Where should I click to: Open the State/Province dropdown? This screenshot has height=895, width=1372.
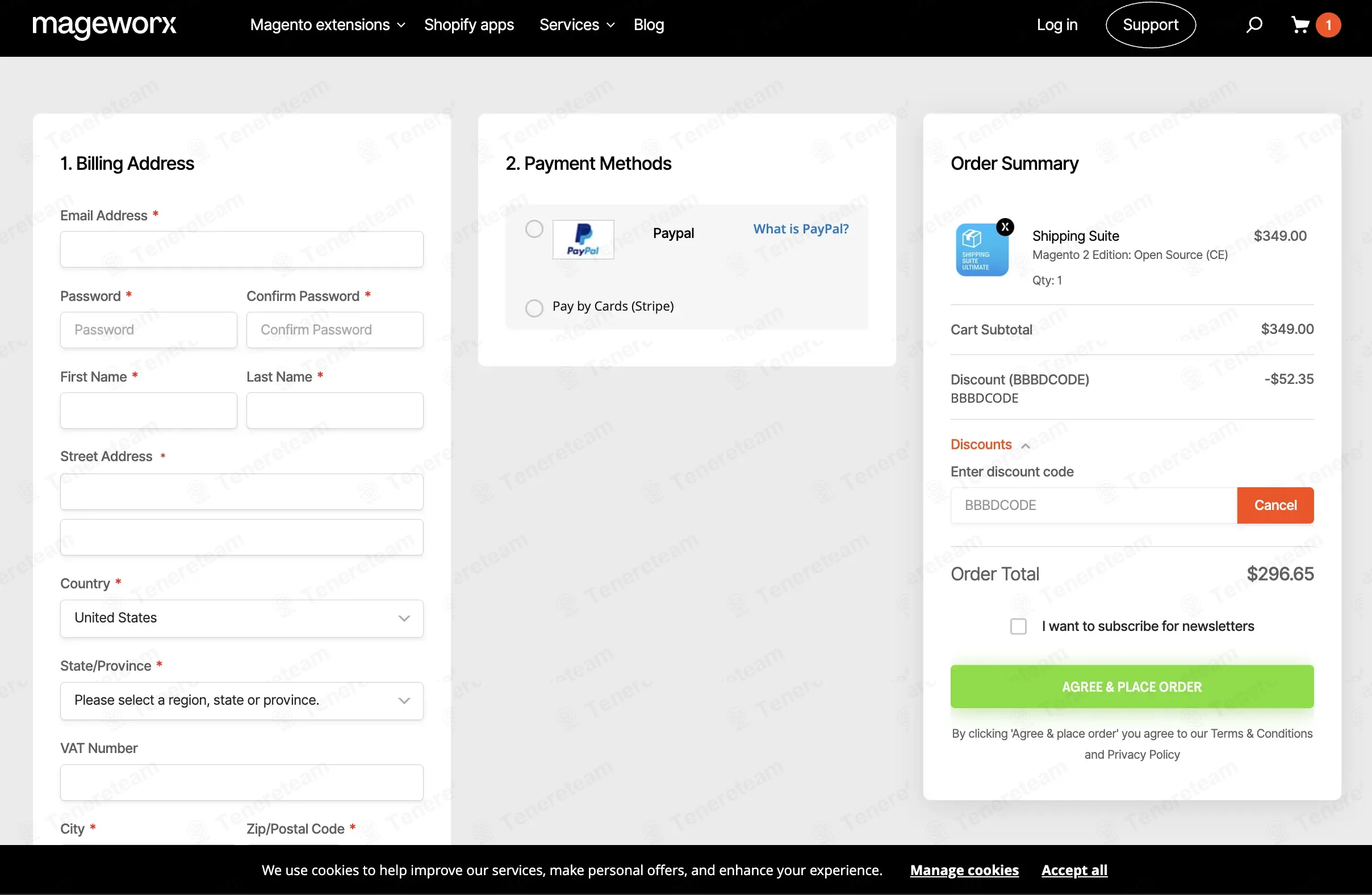(241, 701)
